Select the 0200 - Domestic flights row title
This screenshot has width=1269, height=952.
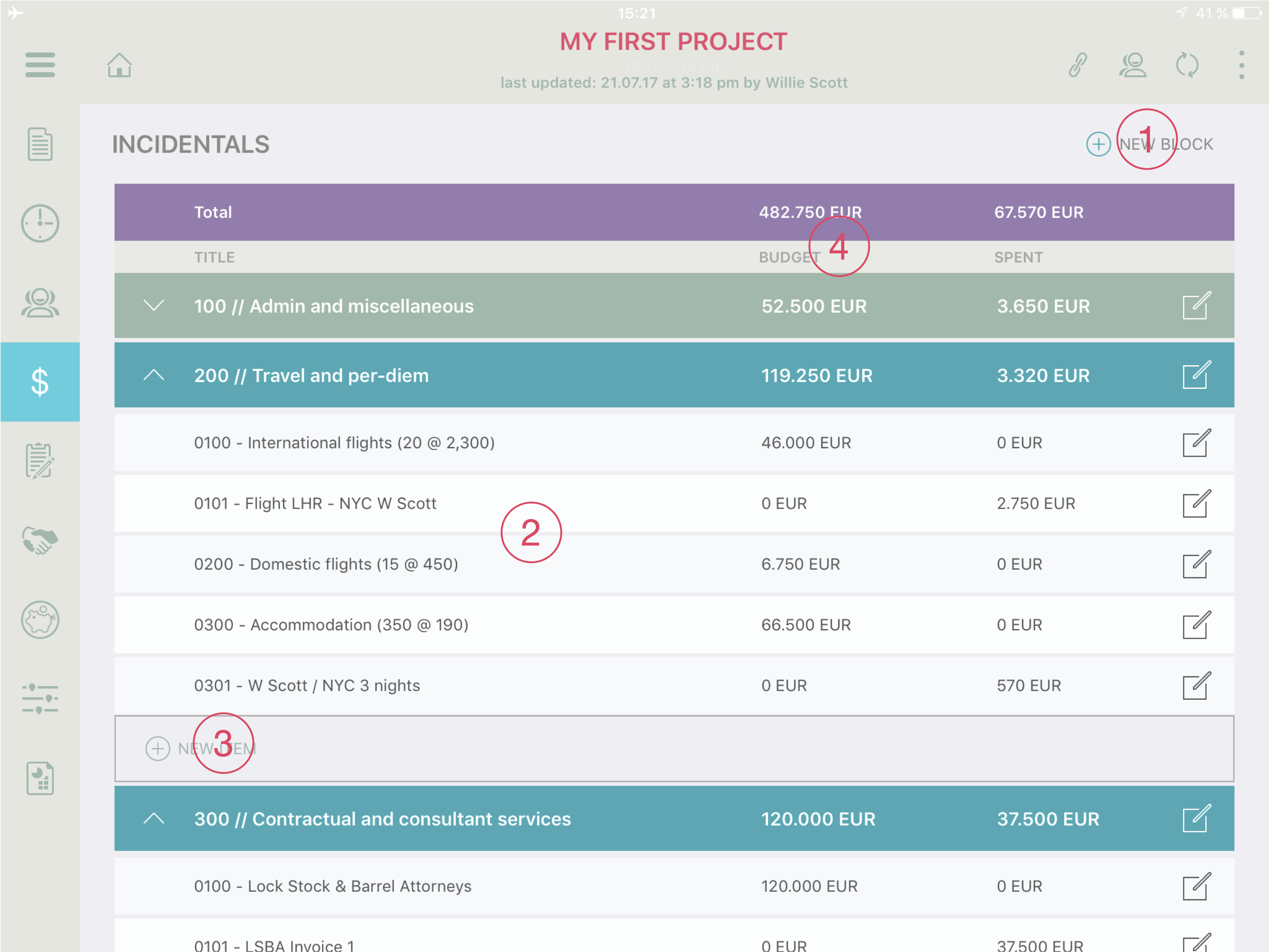tap(326, 564)
